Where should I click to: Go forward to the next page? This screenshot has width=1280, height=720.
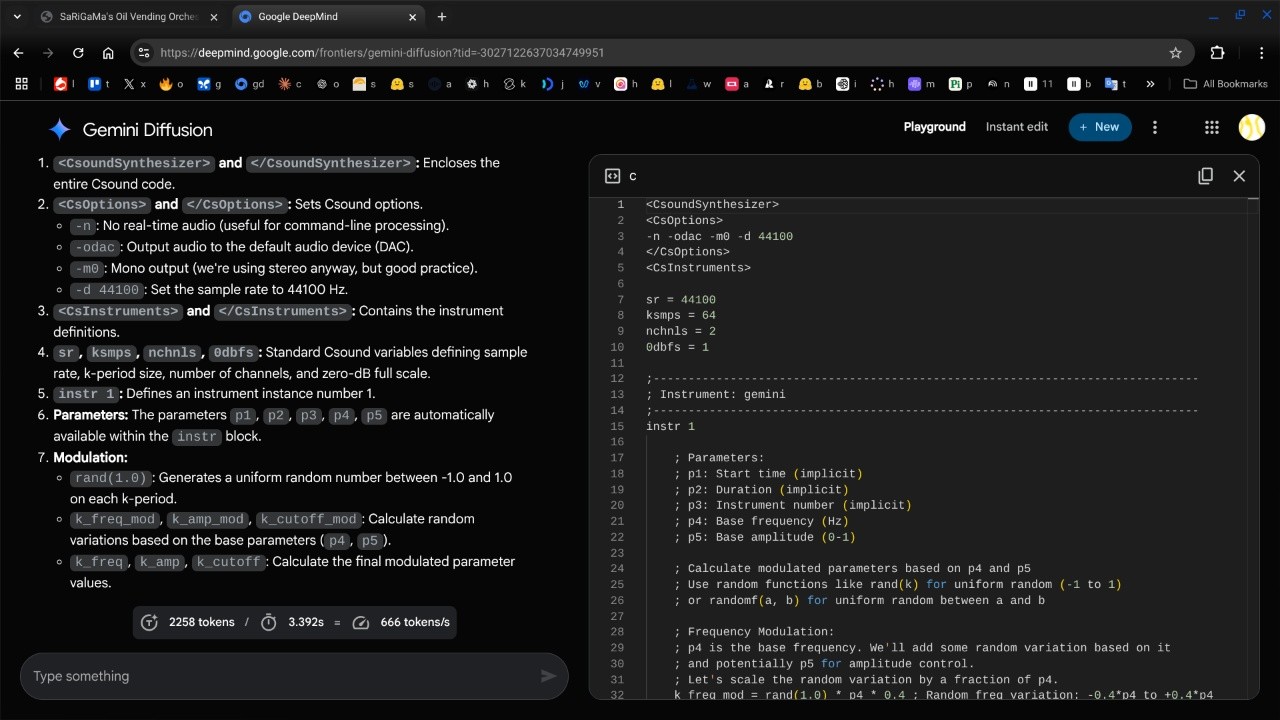(x=48, y=53)
